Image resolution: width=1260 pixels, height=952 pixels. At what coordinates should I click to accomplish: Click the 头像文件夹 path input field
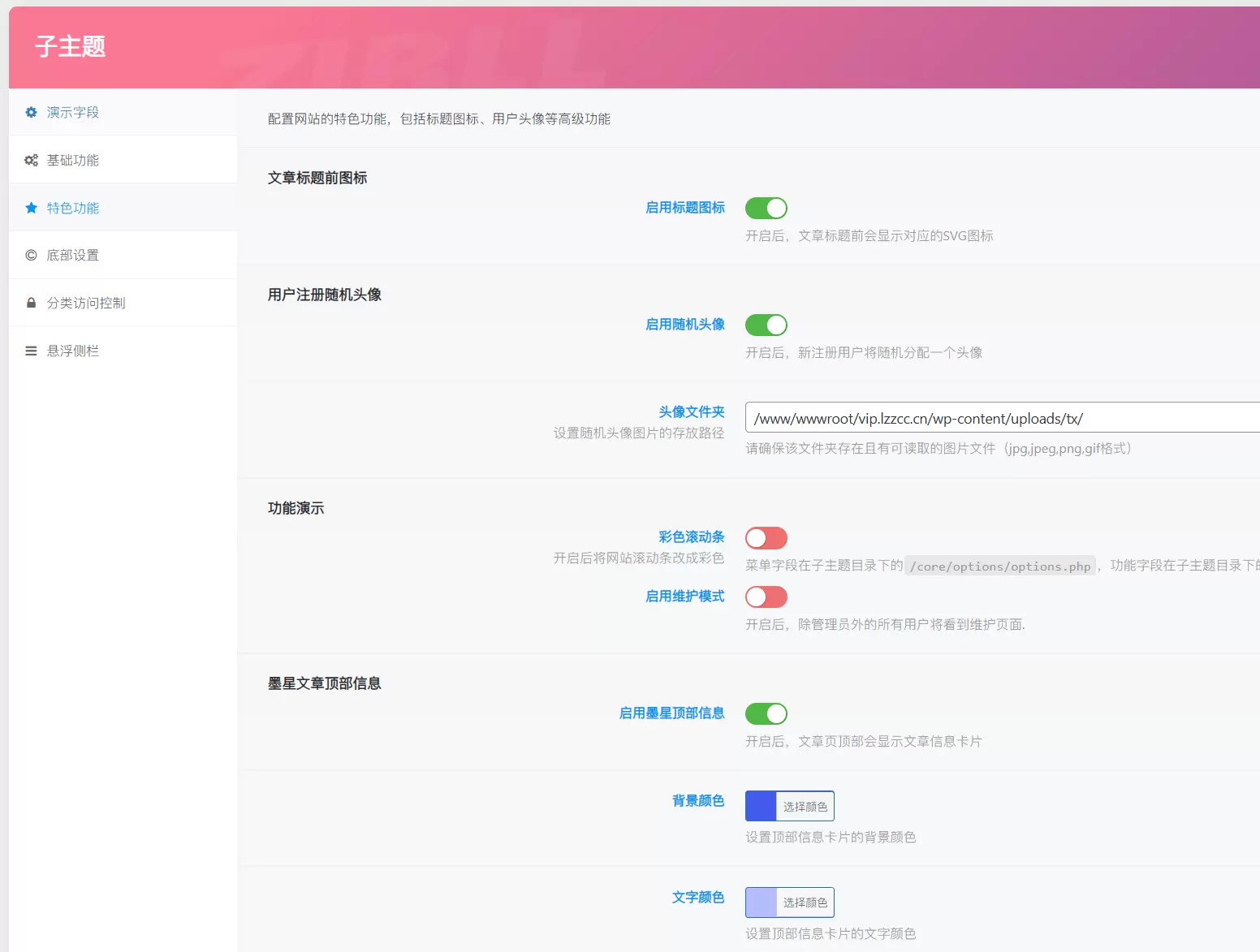1003,418
